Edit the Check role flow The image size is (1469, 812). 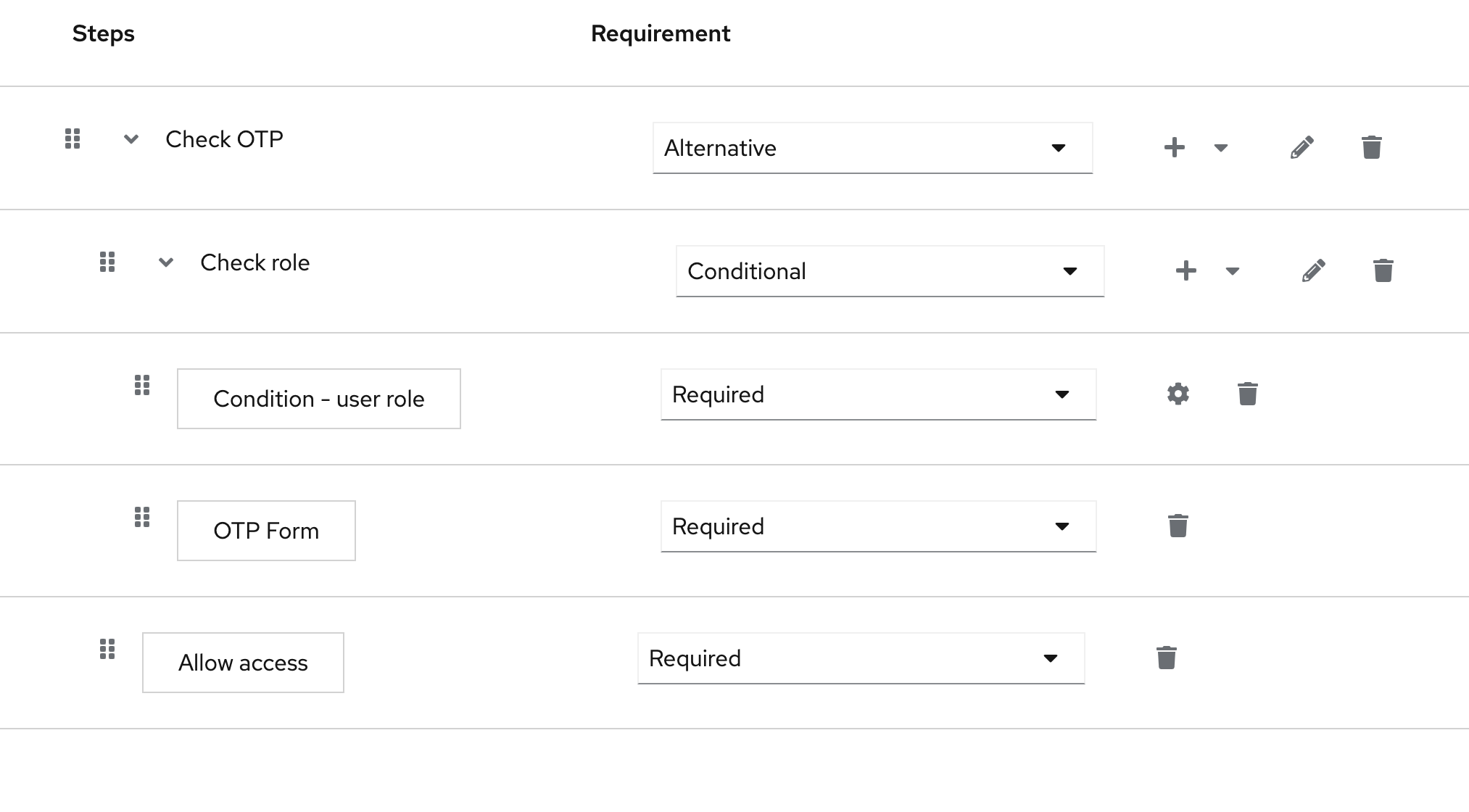coord(1313,270)
